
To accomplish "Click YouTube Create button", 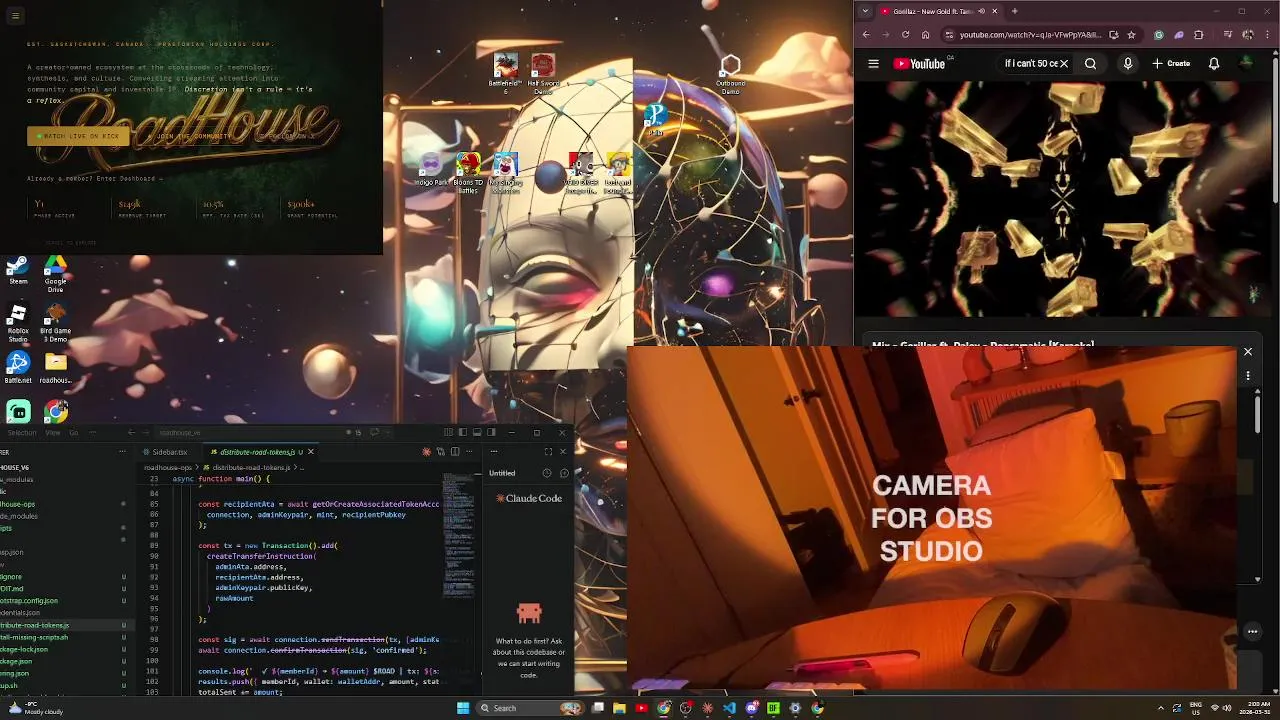I will point(1171,64).
